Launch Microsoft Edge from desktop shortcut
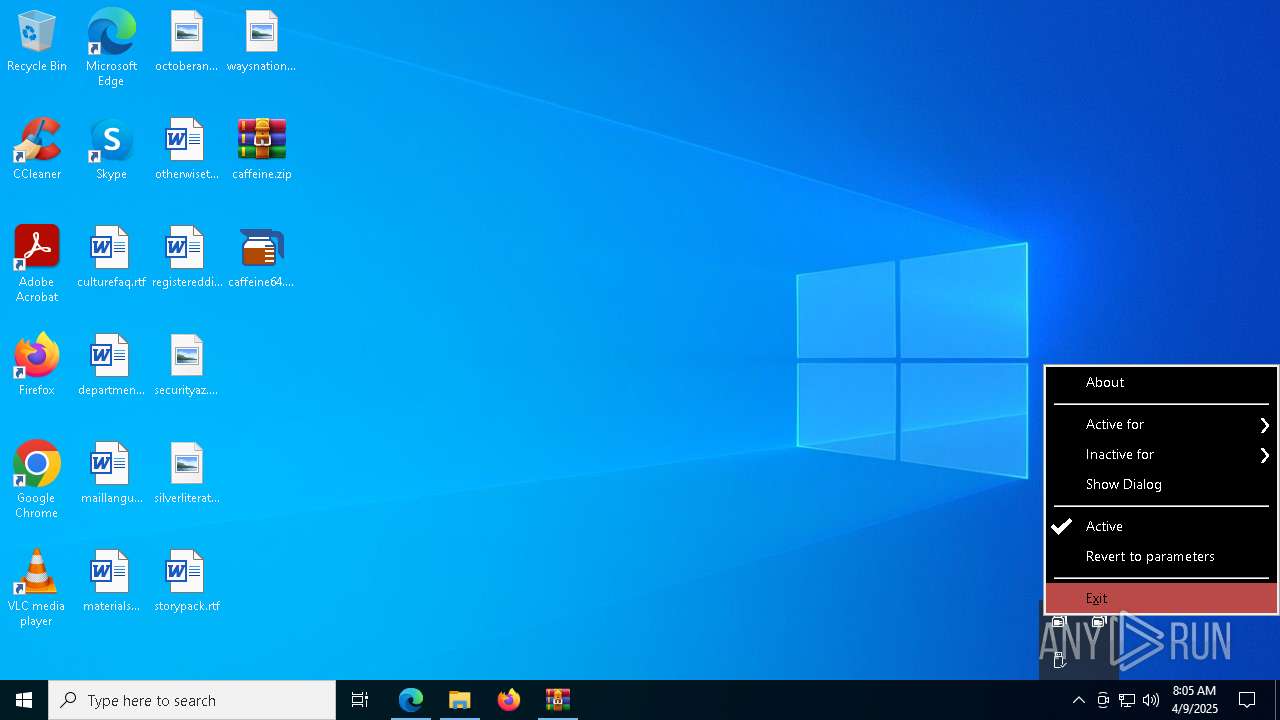The width and height of the screenshot is (1280, 720). 111,48
